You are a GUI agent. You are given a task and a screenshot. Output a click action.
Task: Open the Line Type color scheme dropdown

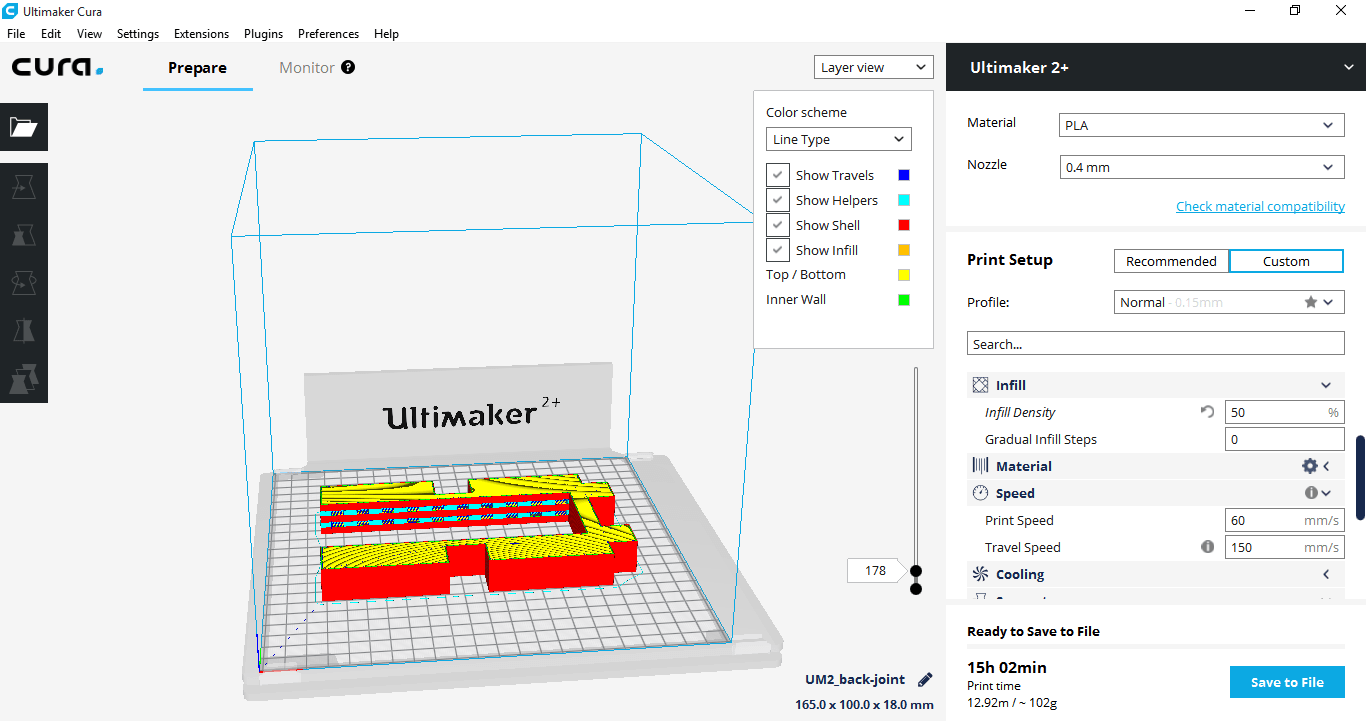pos(839,140)
